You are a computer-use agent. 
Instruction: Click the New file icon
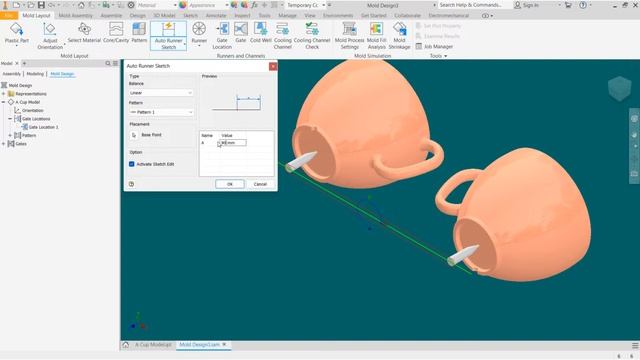16,5
